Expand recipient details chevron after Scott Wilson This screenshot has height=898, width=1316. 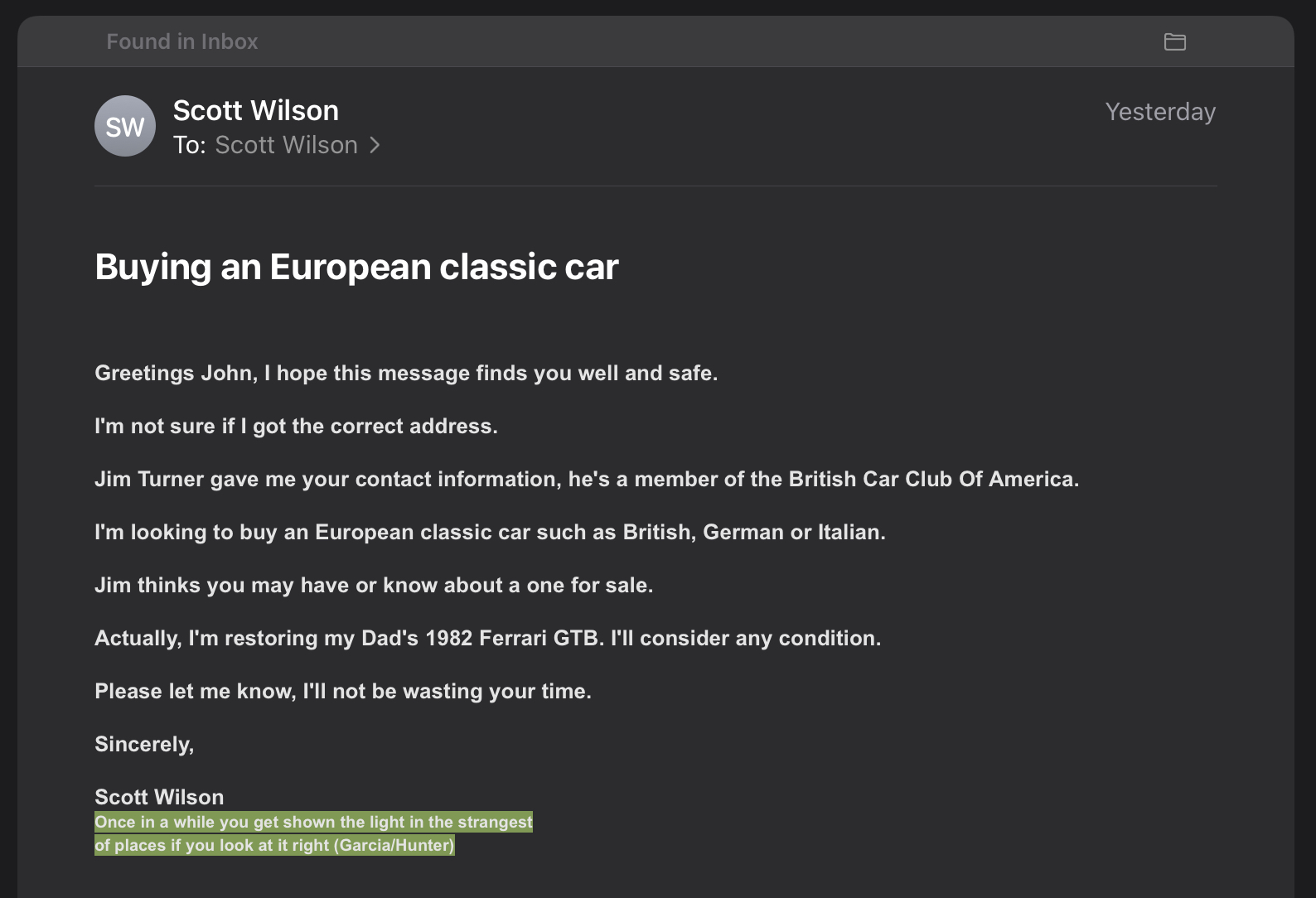pyautogui.click(x=375, y=145)
